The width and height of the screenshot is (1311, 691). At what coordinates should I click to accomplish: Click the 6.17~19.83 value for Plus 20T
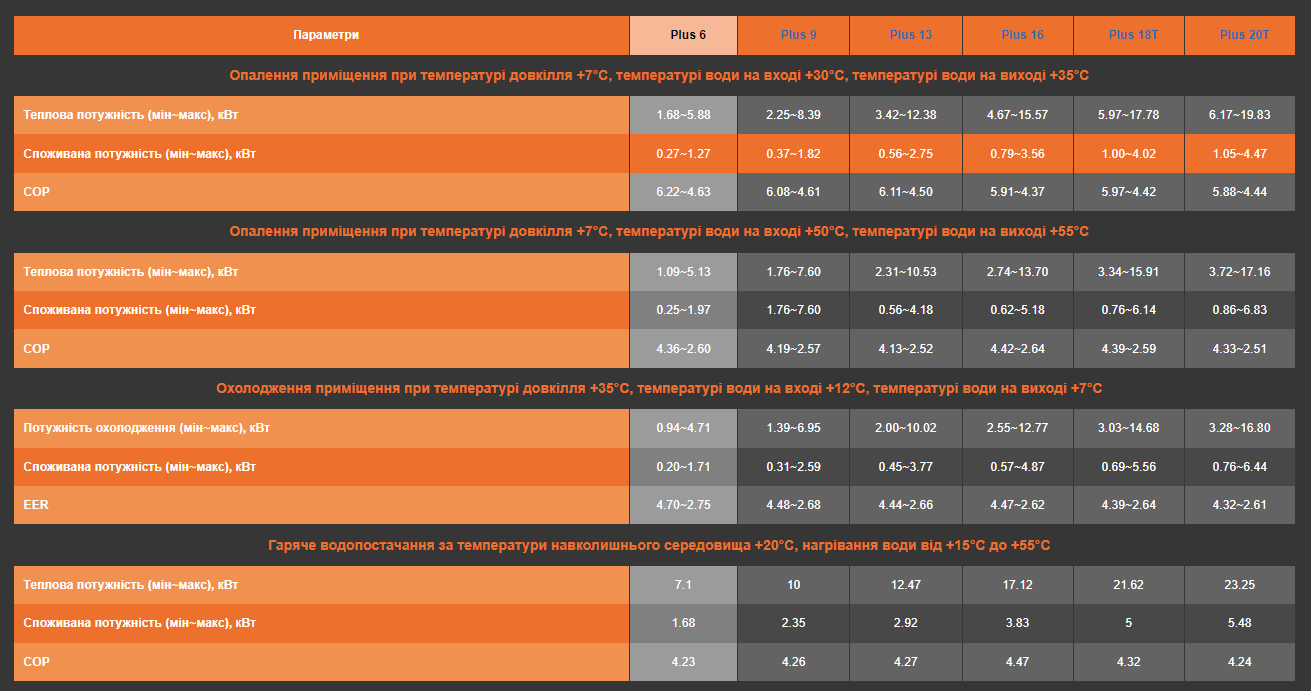pyautogui.click(x=1239, y=115)
